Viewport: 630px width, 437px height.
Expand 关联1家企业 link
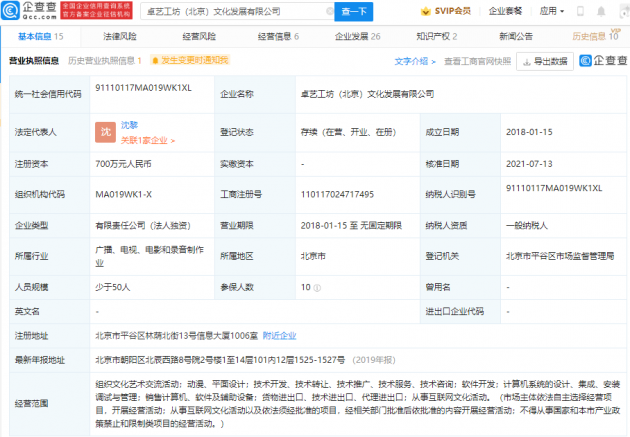tap(148, 141)
